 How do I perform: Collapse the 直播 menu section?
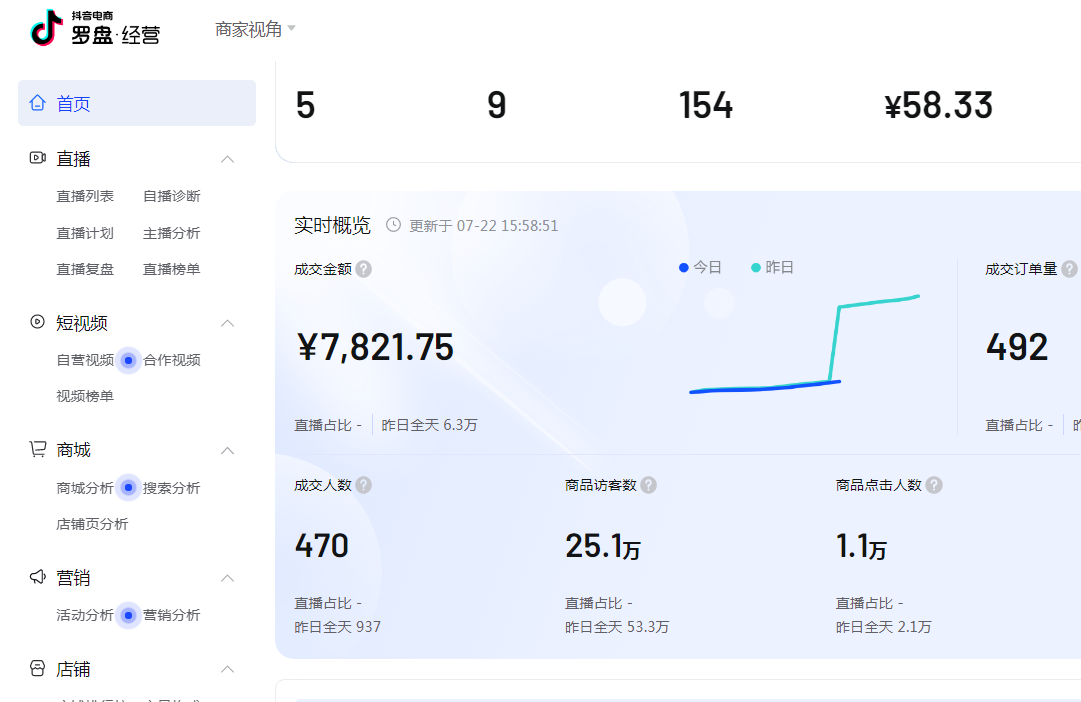(x=227, y=159)
